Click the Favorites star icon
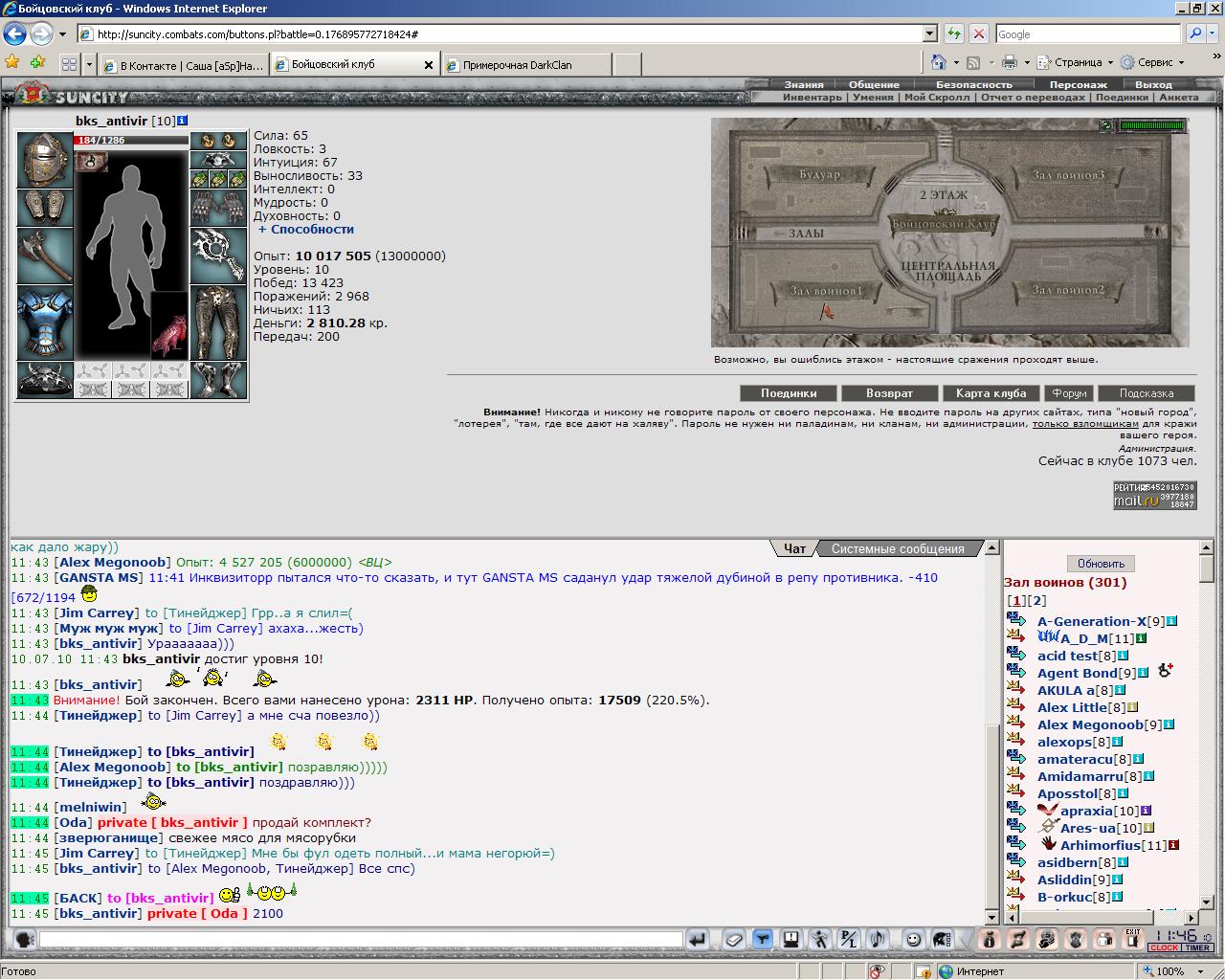The height and width of the screenshot is (980, 1225). tap(12, 62)
